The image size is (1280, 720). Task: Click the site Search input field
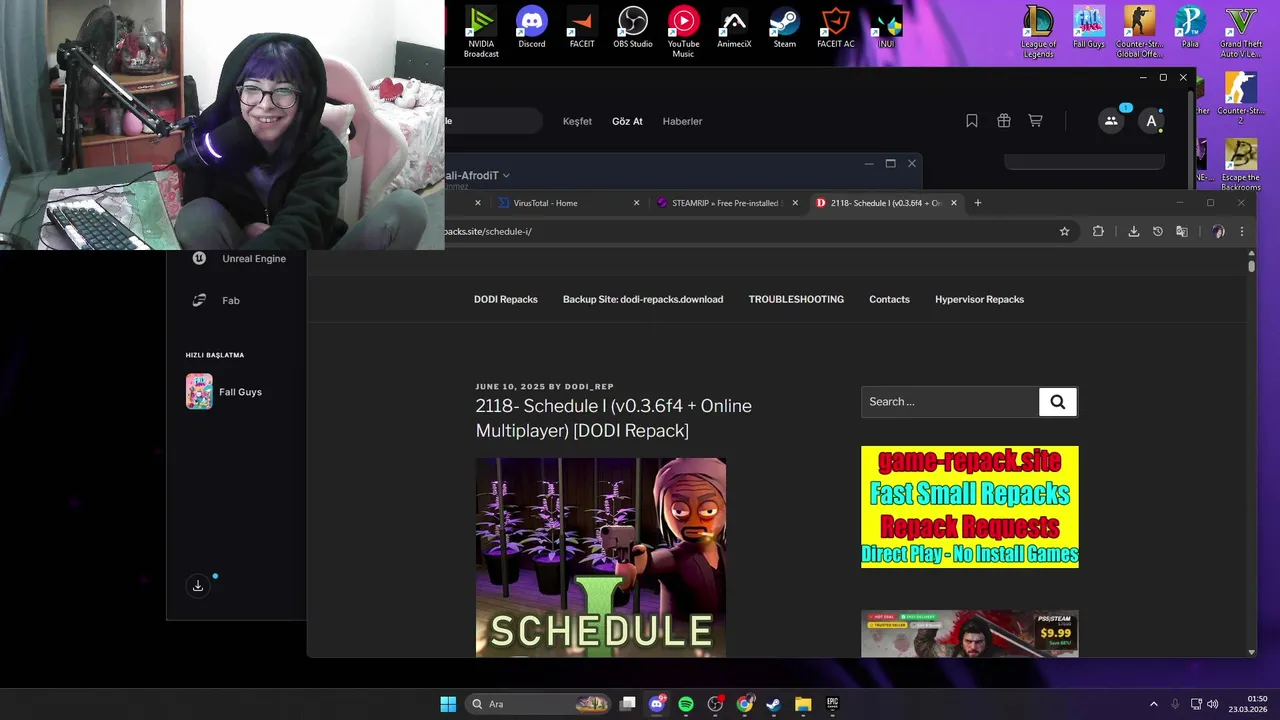pyautogui.click(x=949, y=402)
